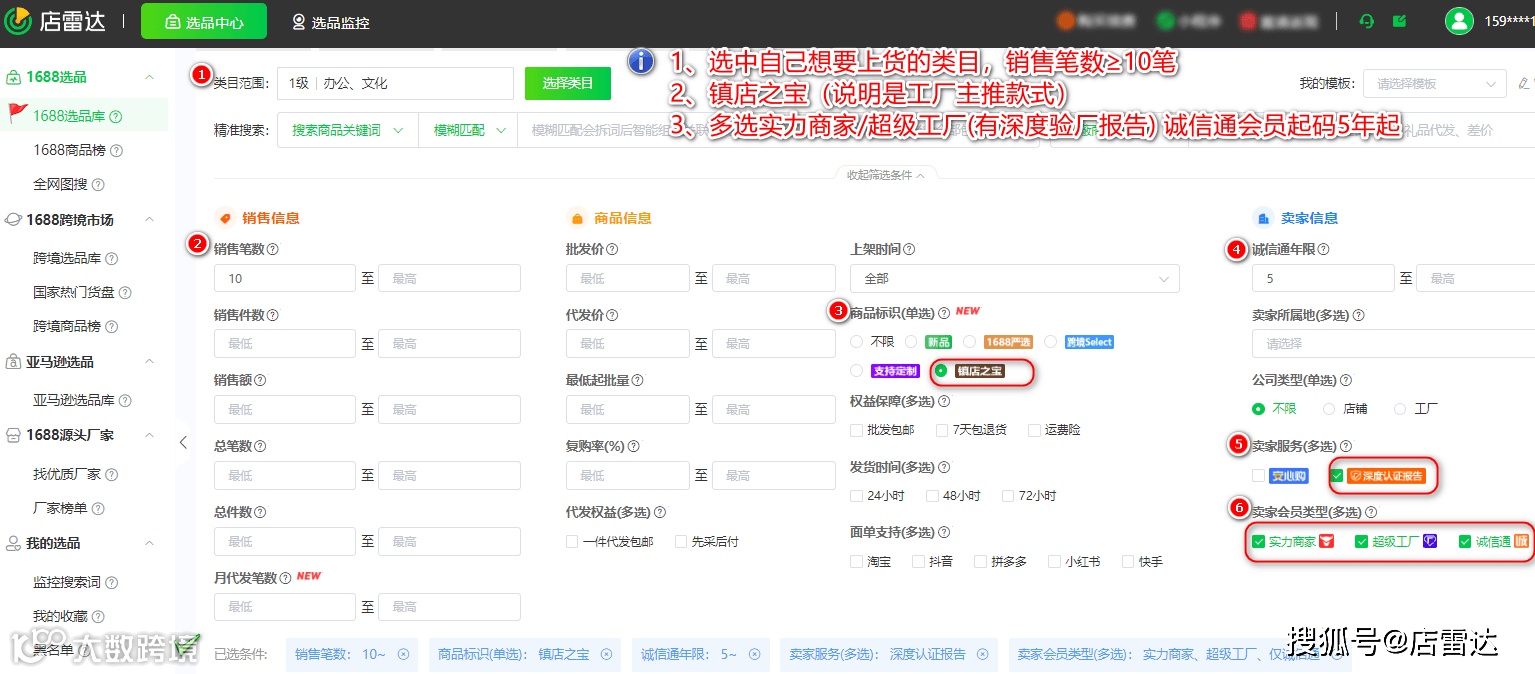This screenshot has width=1535, height=674.
Task: Open 1688商品榜 in sidebar
Action: [x=69, y=150]
